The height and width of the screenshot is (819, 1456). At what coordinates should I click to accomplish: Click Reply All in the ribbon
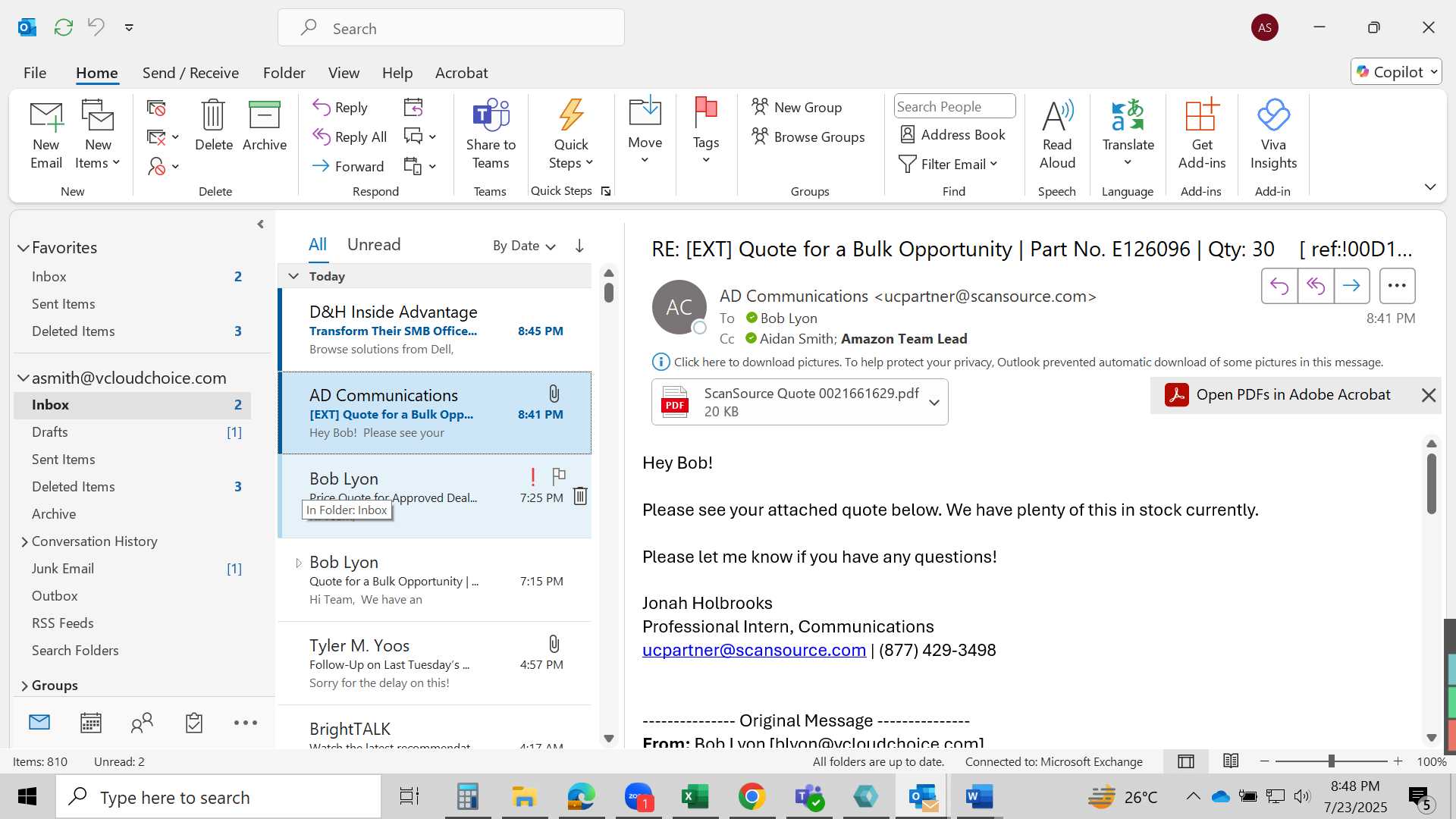[350, 136]
